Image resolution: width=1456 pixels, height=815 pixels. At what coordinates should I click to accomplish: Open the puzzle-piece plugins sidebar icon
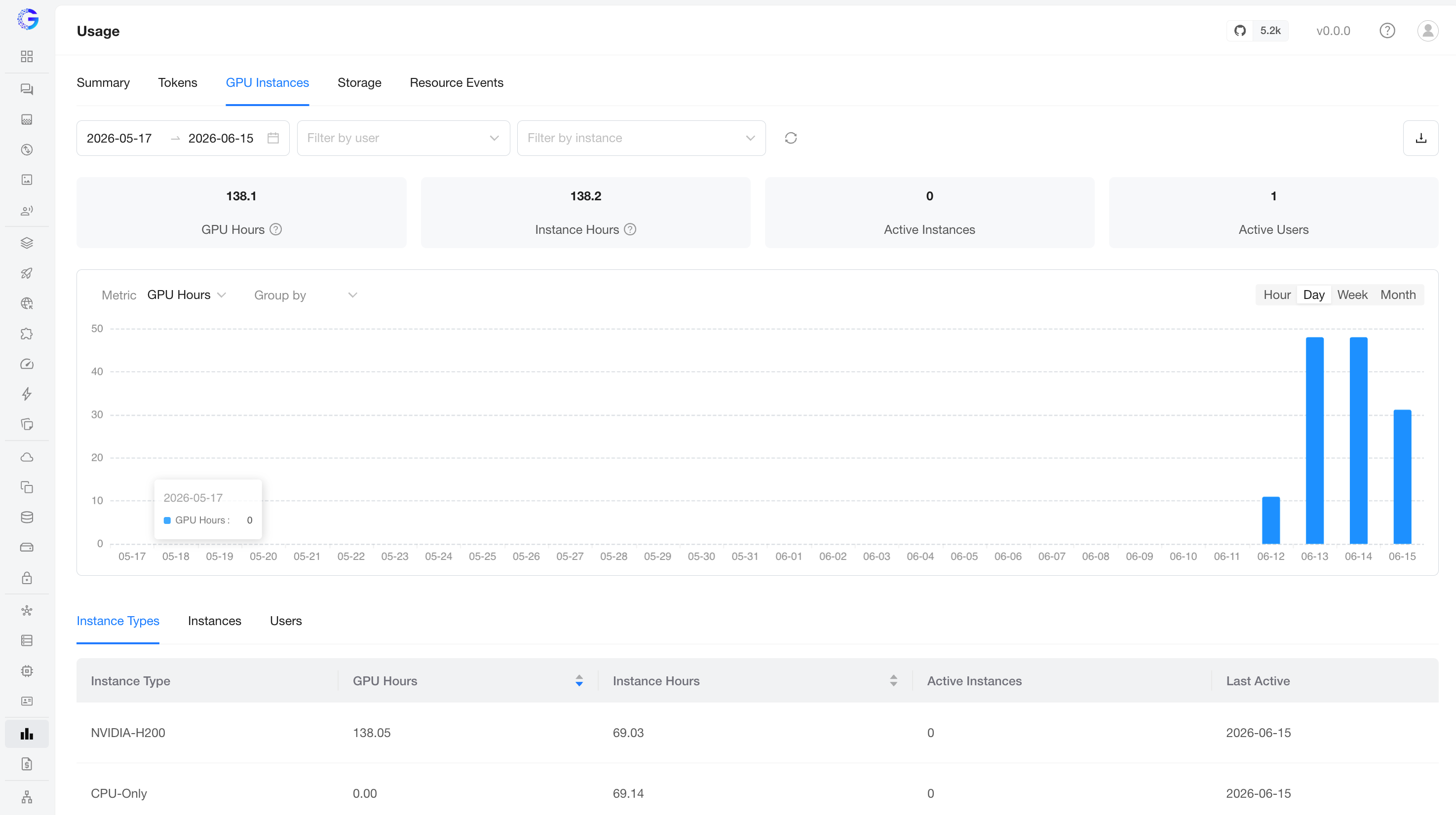(27, 334)
